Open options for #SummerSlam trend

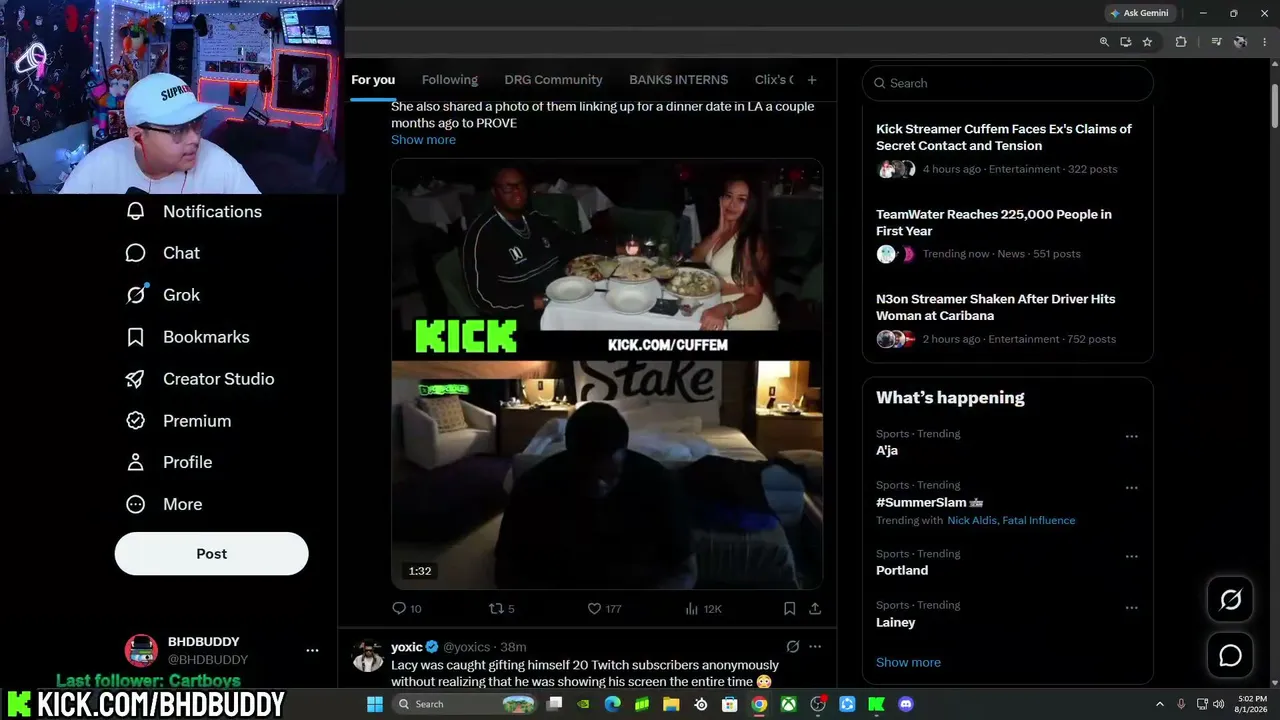click(1131, 488)
